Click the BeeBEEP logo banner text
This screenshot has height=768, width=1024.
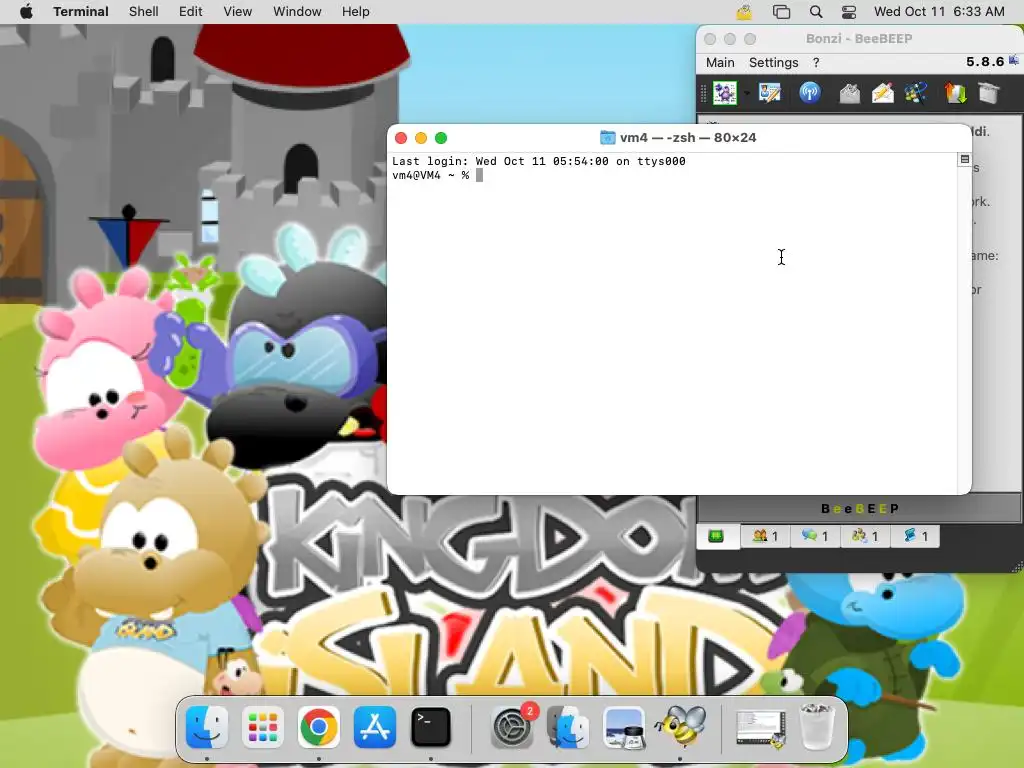pos(859,509)
